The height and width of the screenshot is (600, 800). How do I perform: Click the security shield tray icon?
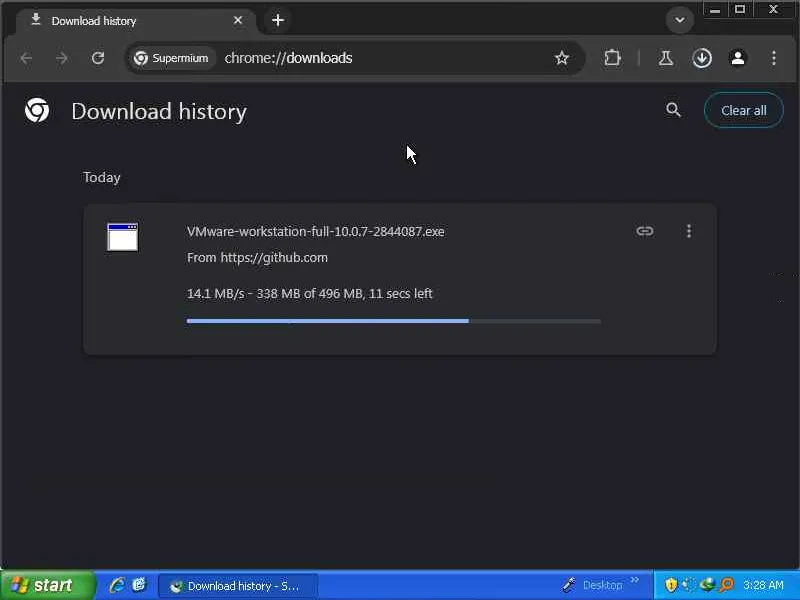tap(671, 585)
